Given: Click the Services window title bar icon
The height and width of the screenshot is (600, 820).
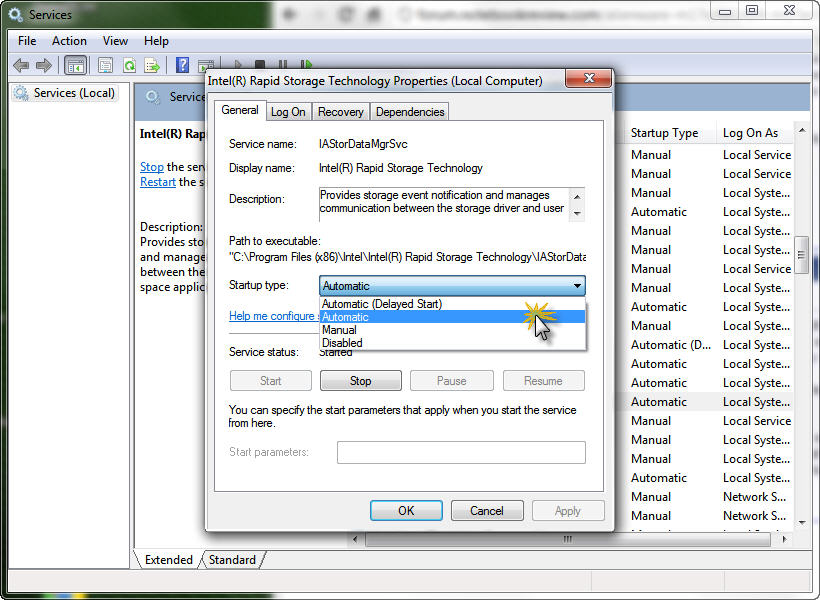Looking at the screenshot, I should click(x=16, y=15).
